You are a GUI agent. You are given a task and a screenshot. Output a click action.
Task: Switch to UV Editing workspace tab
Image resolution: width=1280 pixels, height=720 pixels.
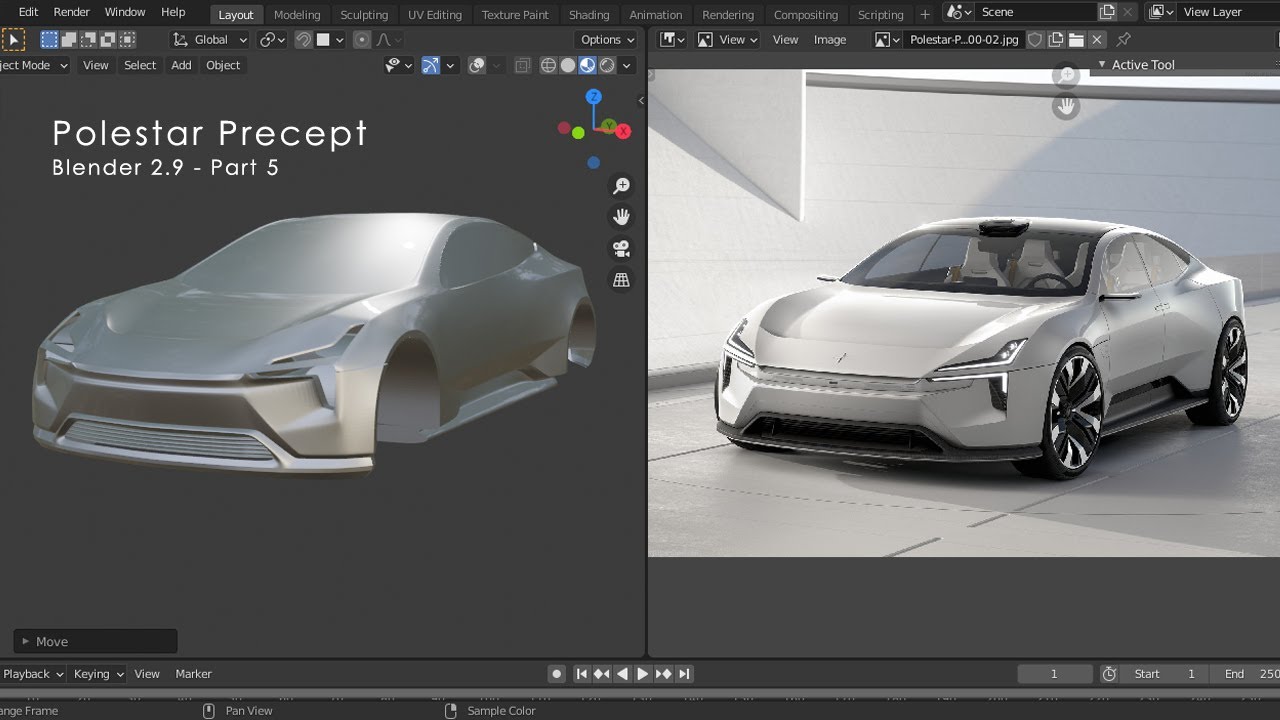(x=435, y=15)
